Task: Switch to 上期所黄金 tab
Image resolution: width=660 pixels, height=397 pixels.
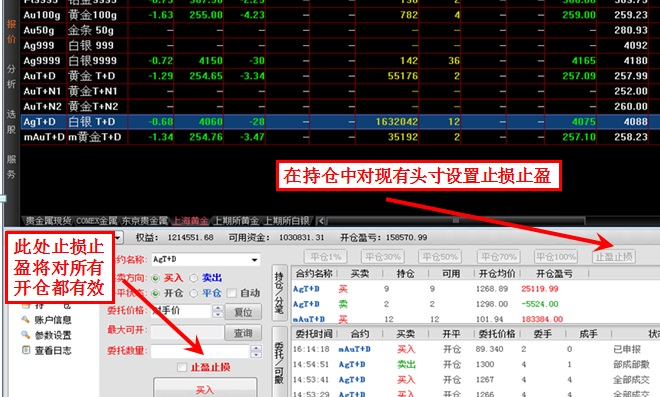Action: (236, 221)
